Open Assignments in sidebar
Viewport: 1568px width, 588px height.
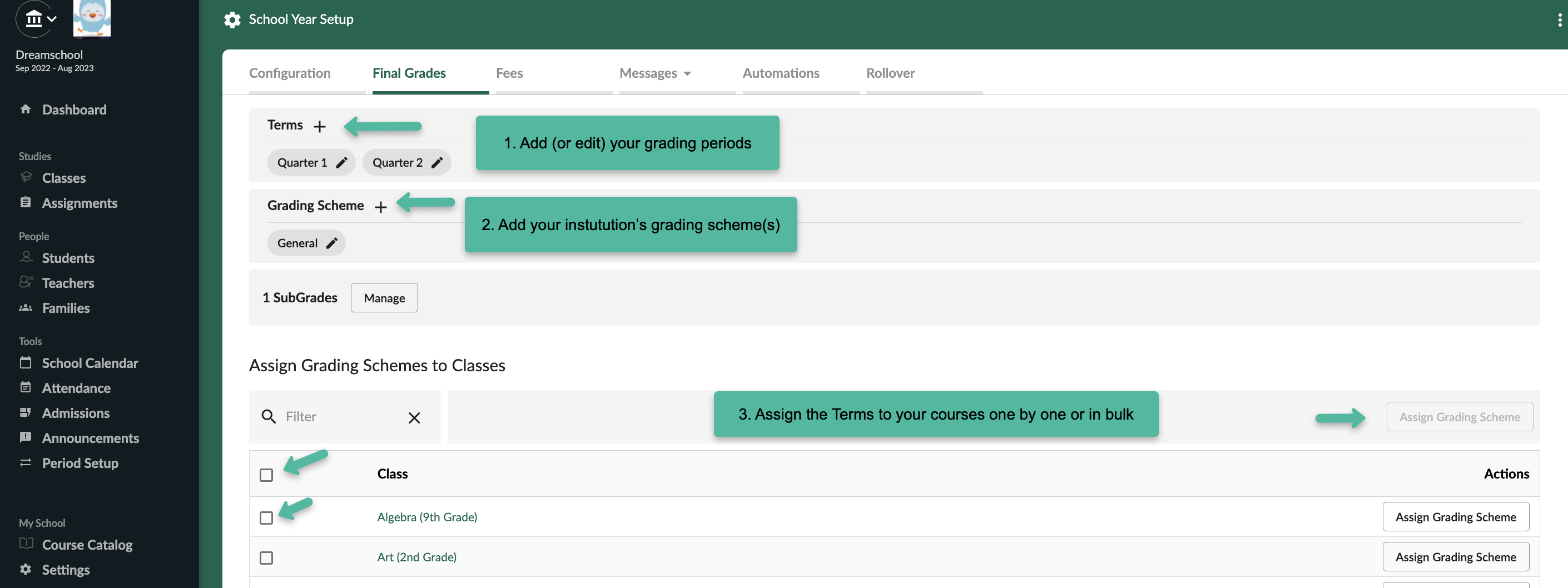point(80,203)
